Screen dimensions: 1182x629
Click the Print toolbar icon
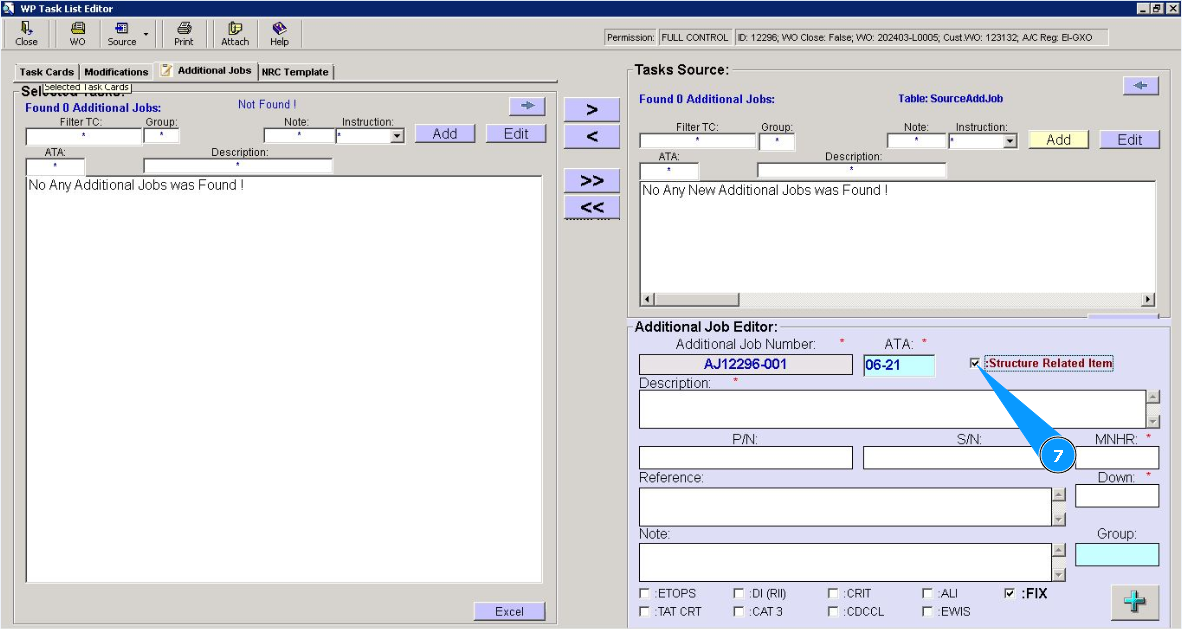click(x=184, y=34)
